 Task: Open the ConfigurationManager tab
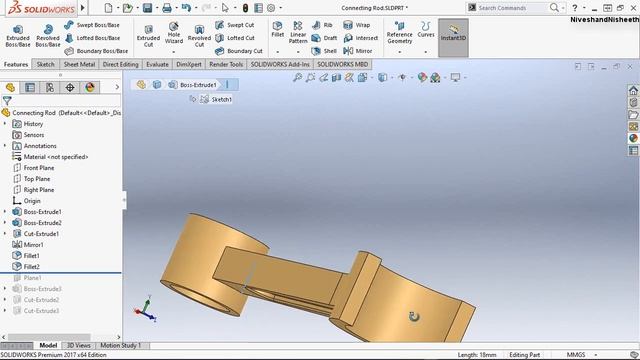(50, 87)
